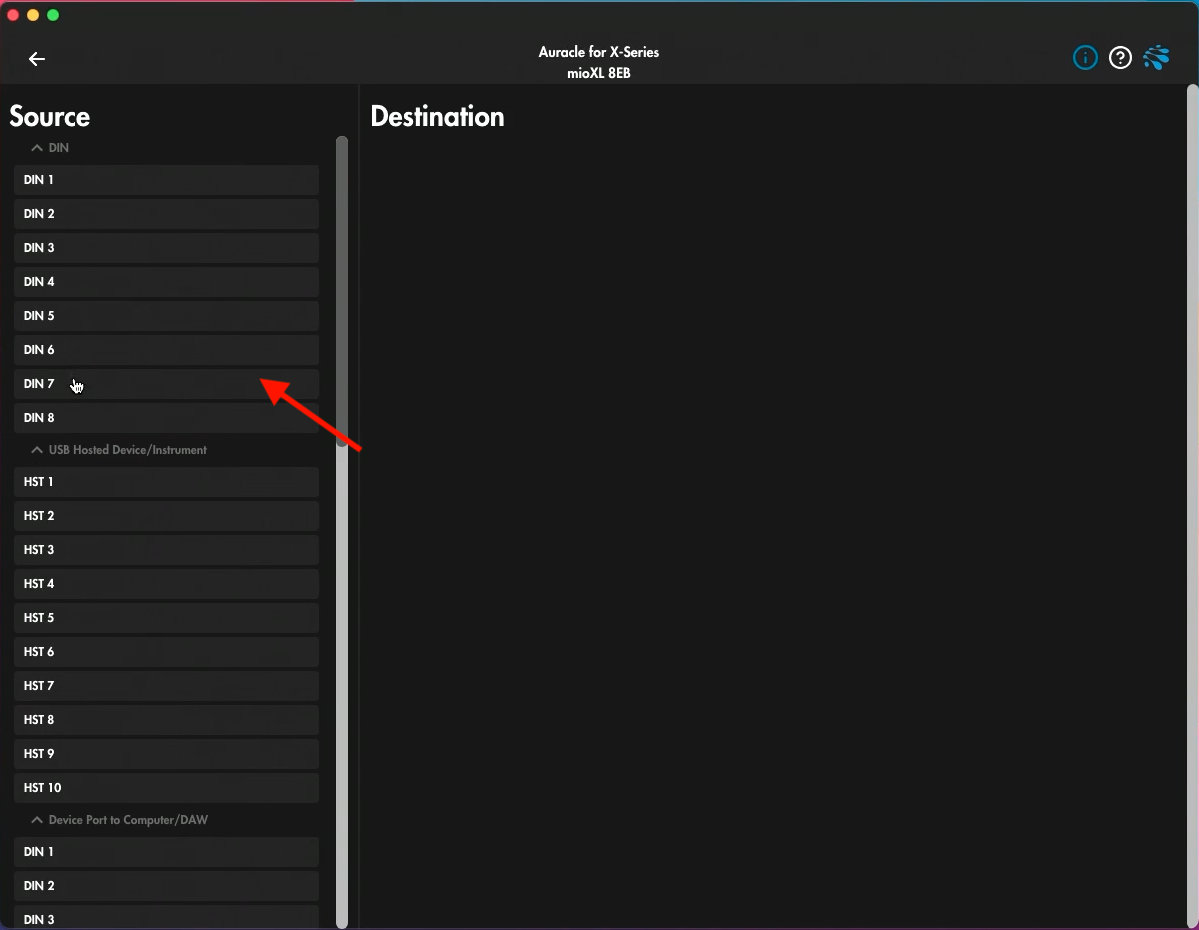Select the DIN 1 source
The image size is (1199, 930).
point(166,180)
